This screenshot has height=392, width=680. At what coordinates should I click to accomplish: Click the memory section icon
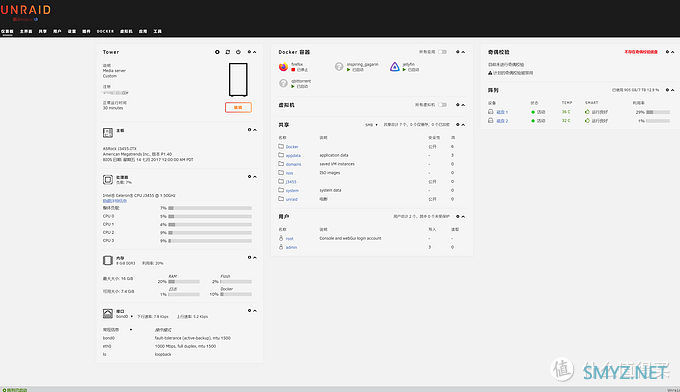pyautogui.click(x=108, y=261)
